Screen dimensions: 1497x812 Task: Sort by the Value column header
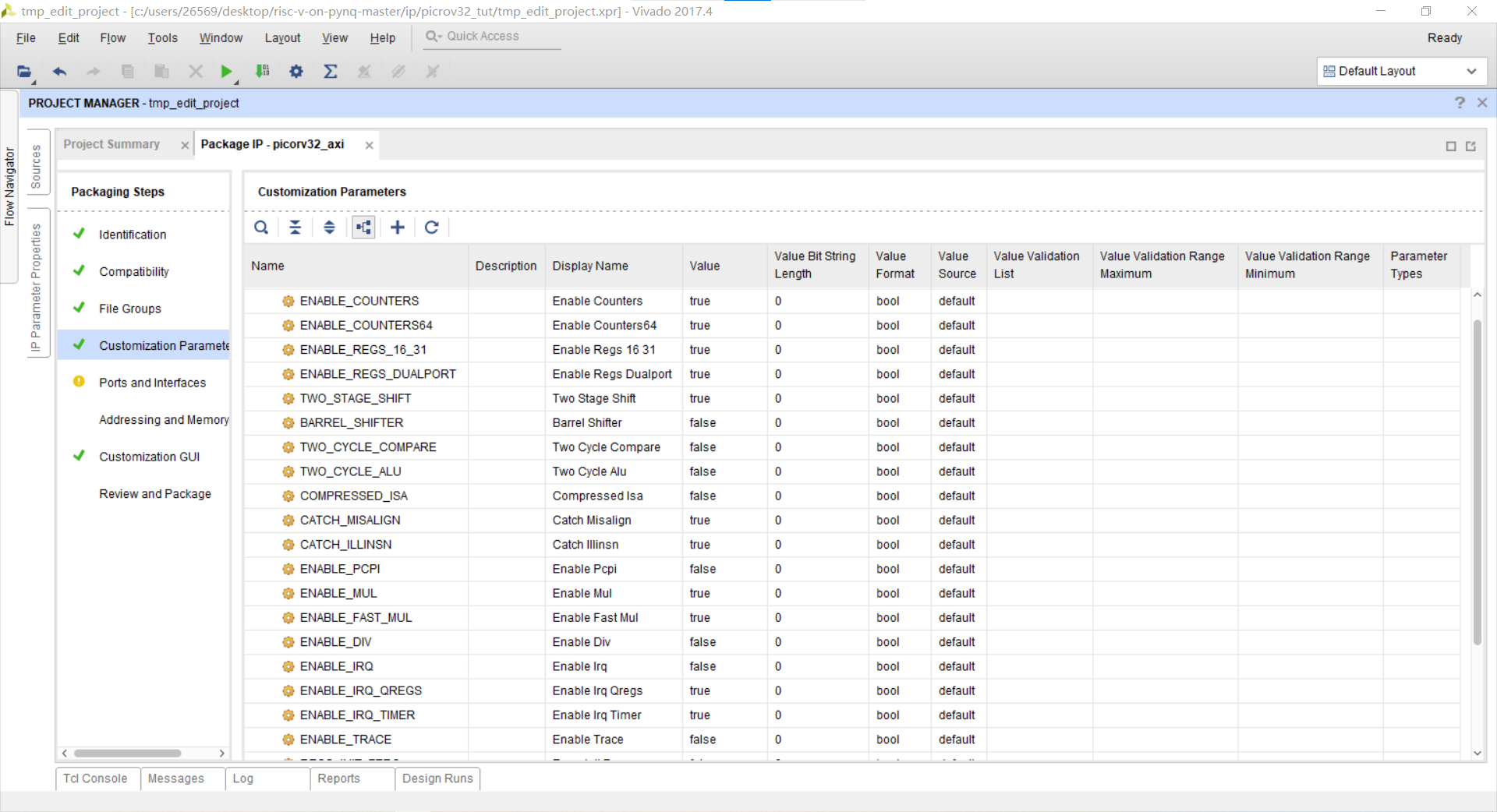(725, 267)
